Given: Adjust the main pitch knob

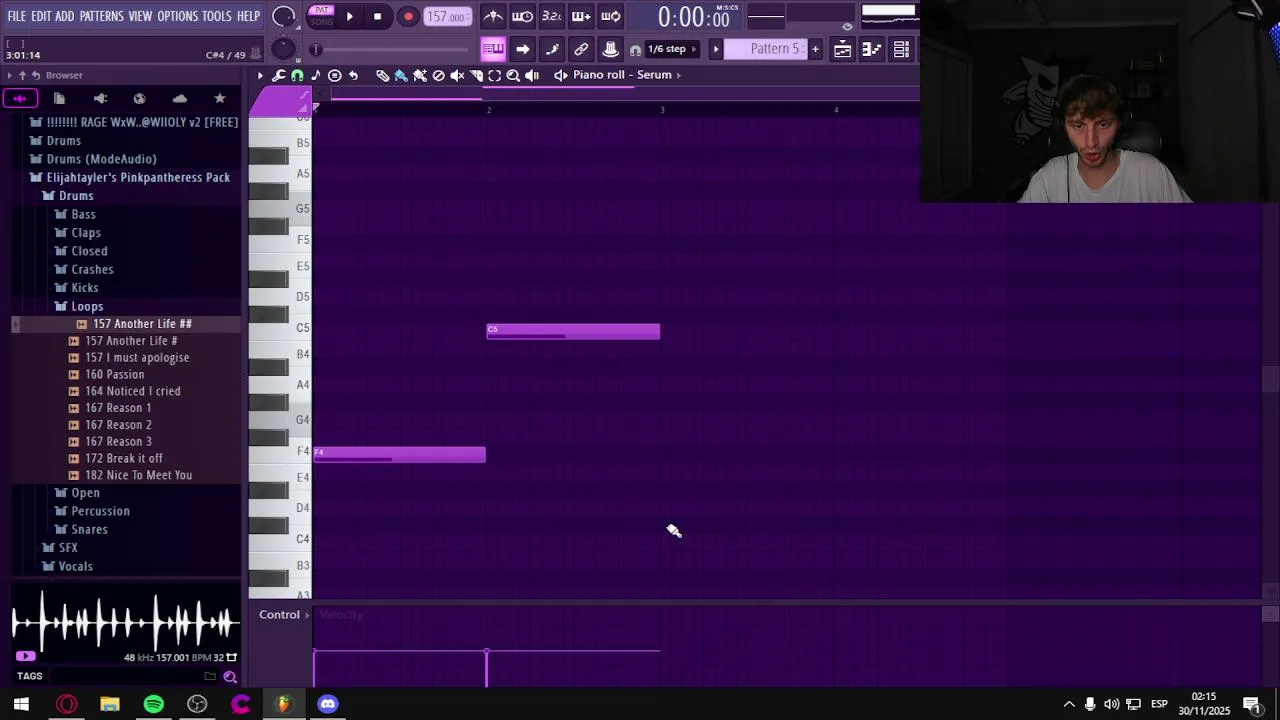Looking at the screenshot, I should 284,49.
